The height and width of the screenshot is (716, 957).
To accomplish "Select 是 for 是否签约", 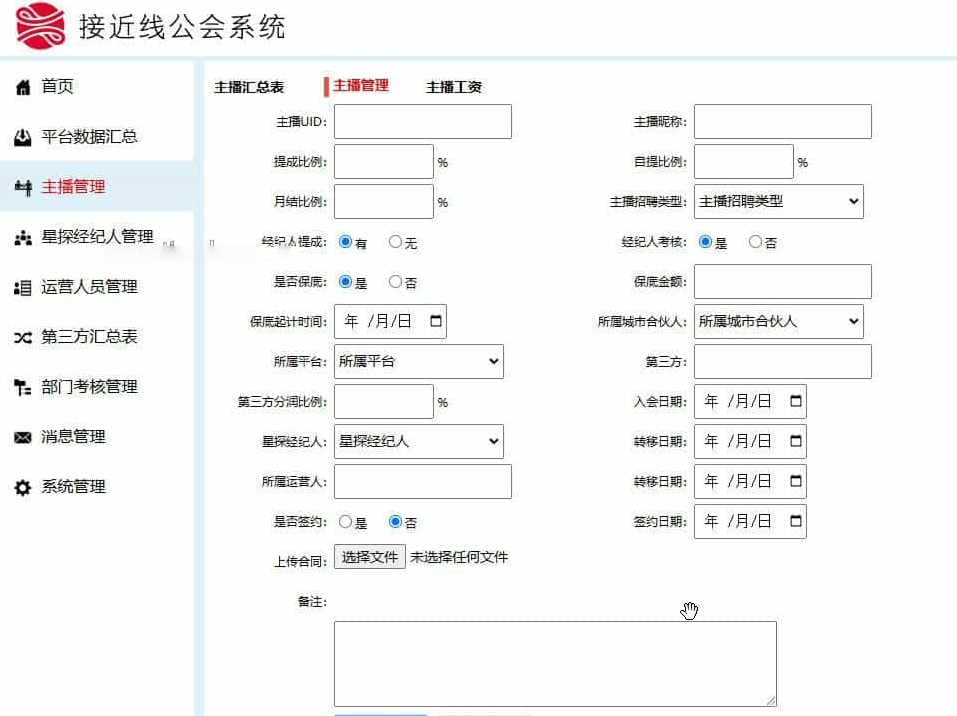I will click(345, 521).
